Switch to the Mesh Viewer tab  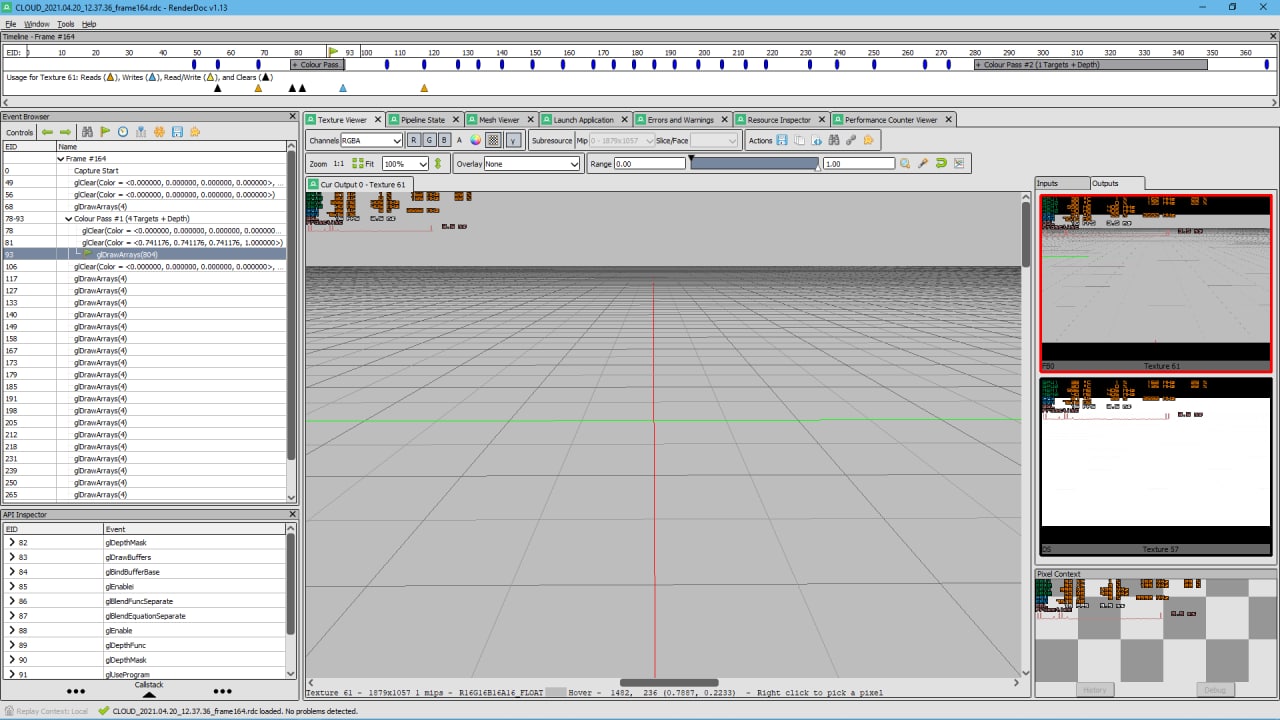click(x=499, y=120)
